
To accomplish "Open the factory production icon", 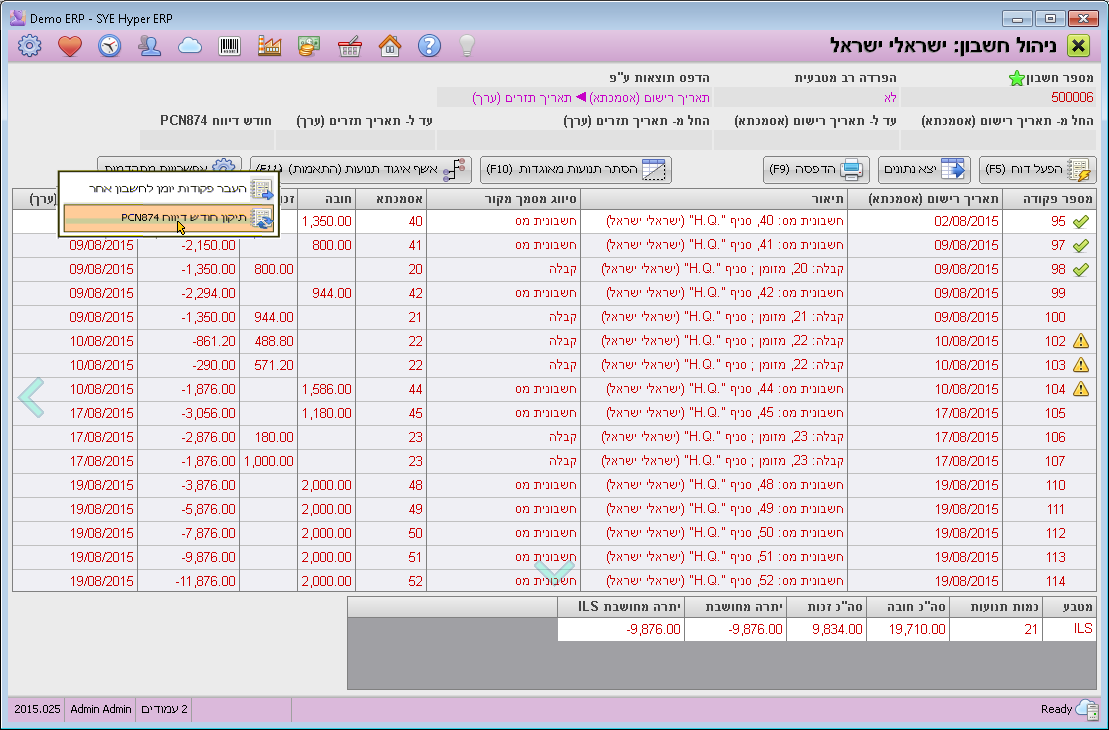I will tap(270, 45).
